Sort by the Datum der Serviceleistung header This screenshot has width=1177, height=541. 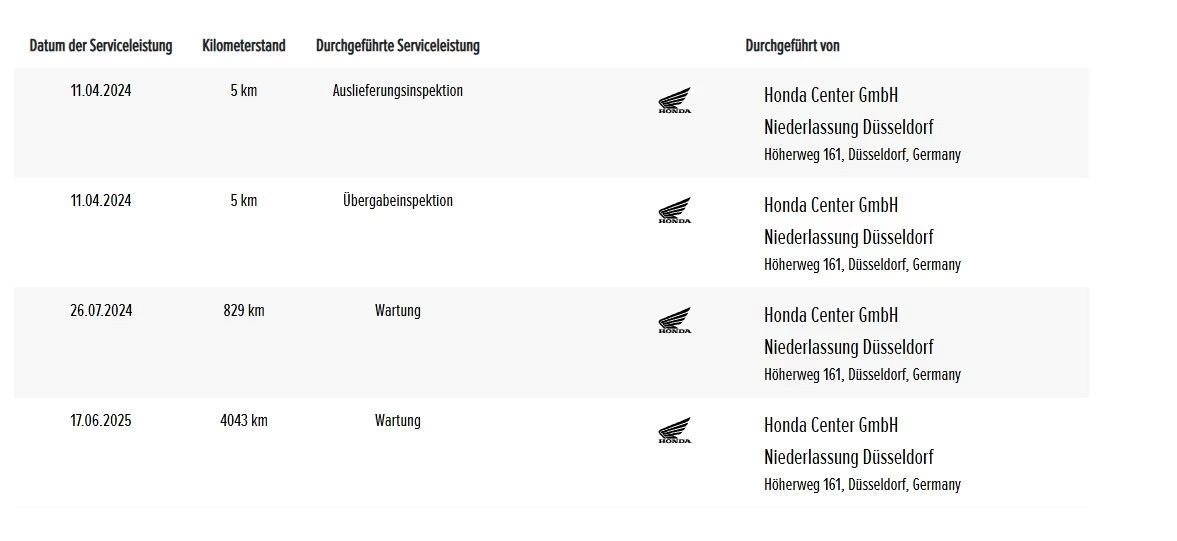[x=101, y=46]
